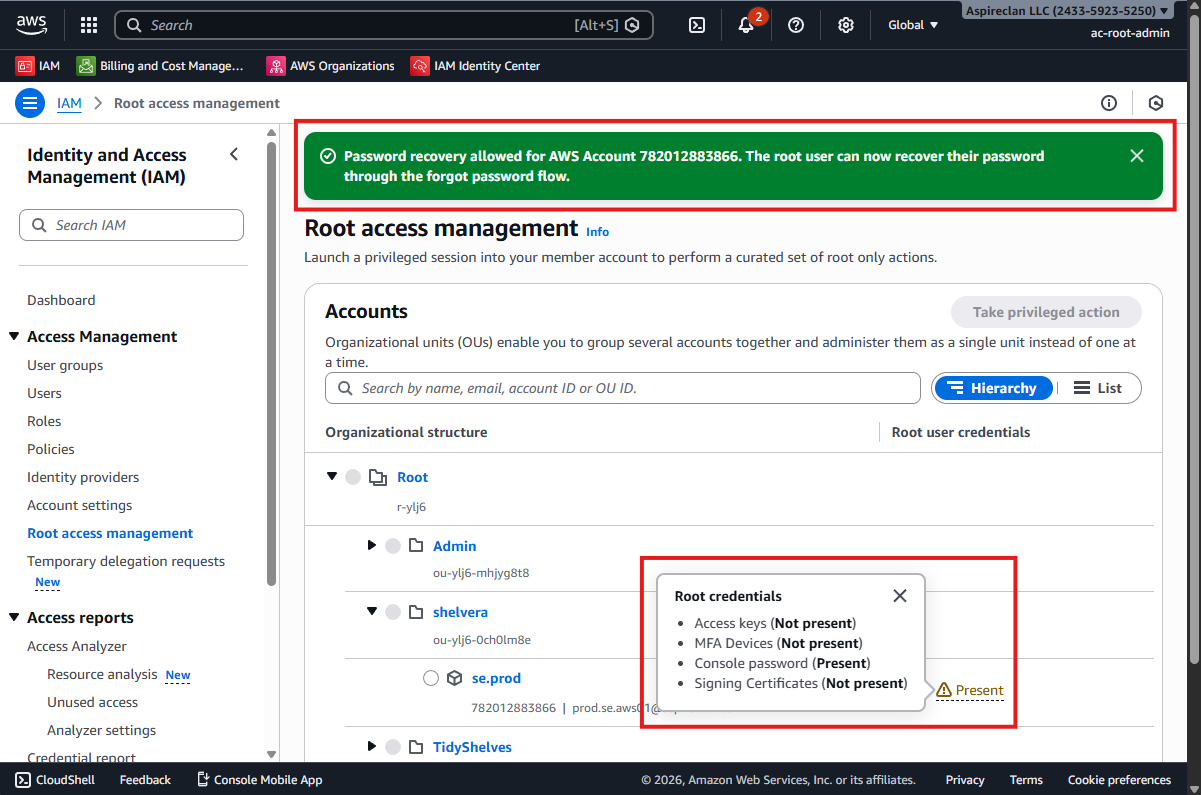Open Dashboard in IAM sidebar

[x=61, y=300]
